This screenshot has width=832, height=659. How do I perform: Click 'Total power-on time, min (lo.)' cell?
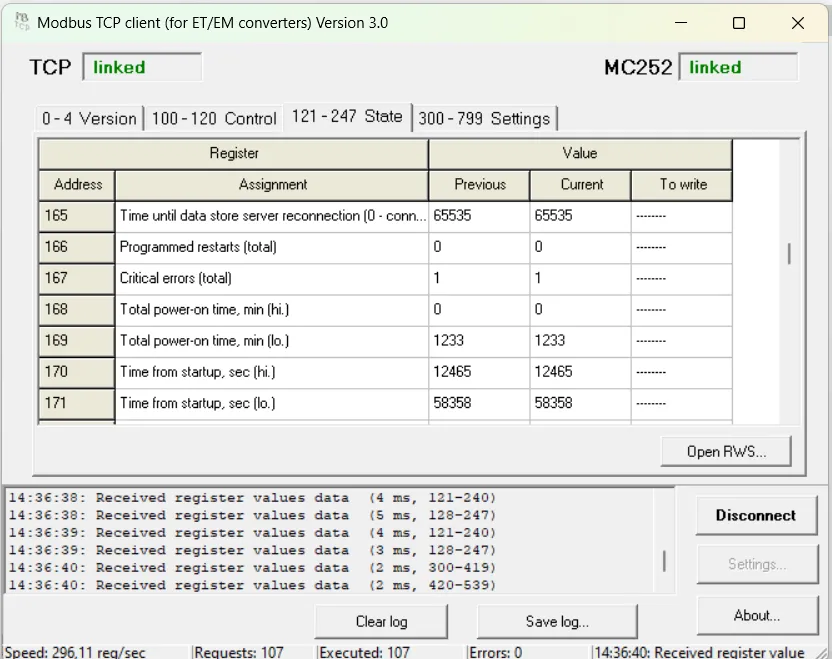tap(272, 341)
